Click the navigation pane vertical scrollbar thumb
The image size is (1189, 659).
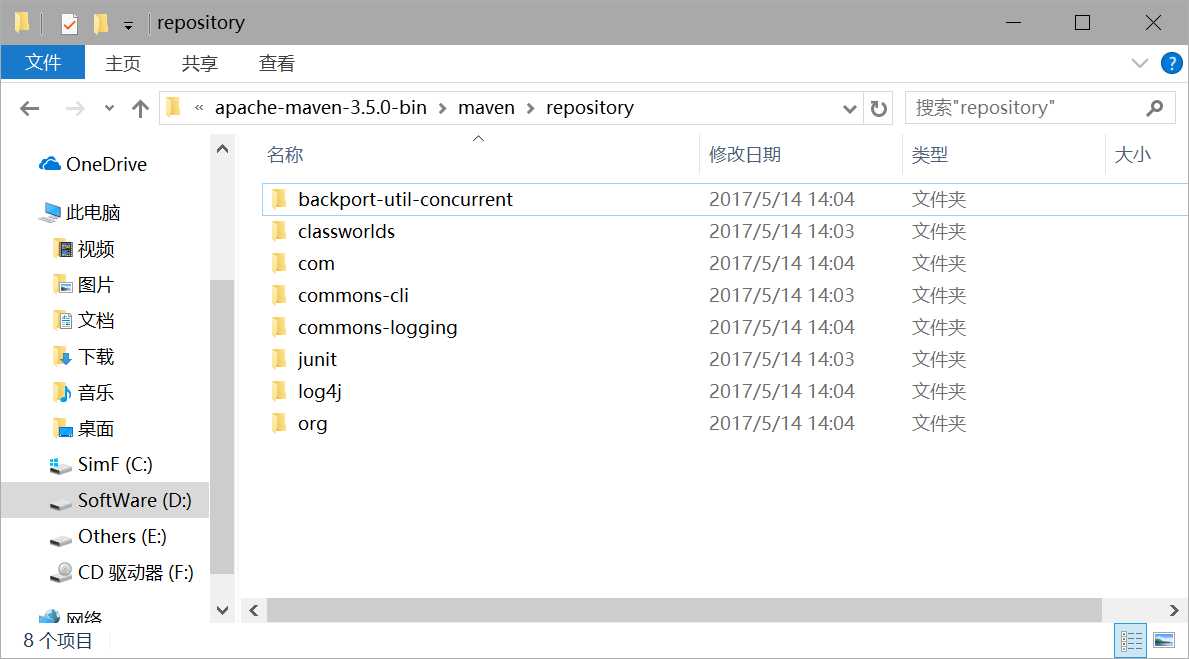(222, 427)
